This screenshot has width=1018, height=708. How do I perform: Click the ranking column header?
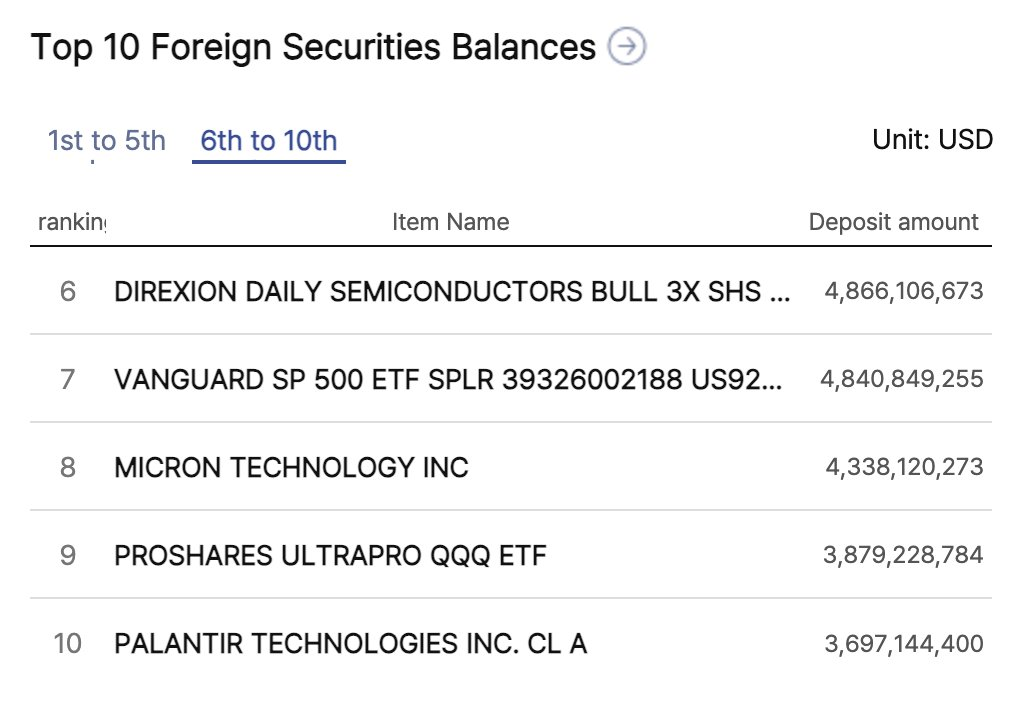click(x=71, y=222)
